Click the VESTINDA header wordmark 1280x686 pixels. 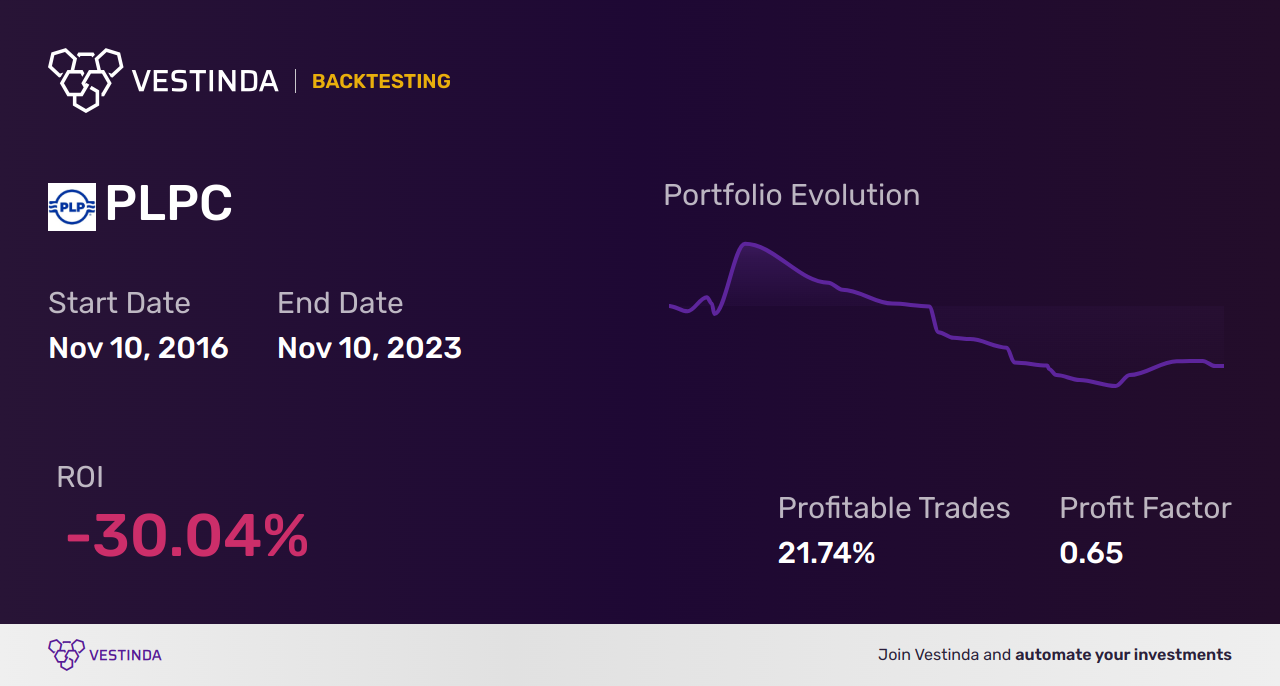(205, 81)
